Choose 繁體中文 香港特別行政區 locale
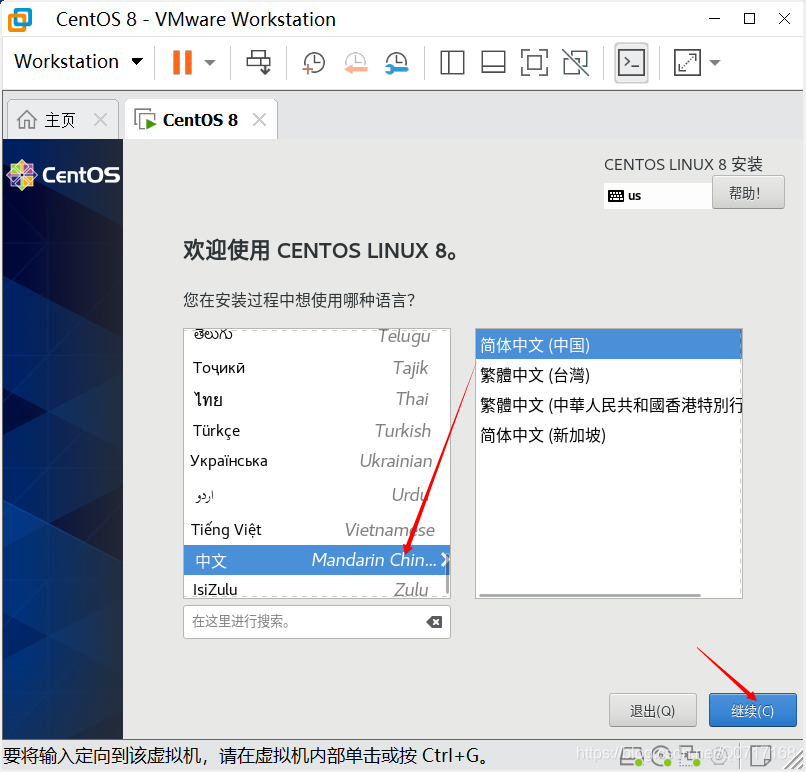 click(609, 405)
